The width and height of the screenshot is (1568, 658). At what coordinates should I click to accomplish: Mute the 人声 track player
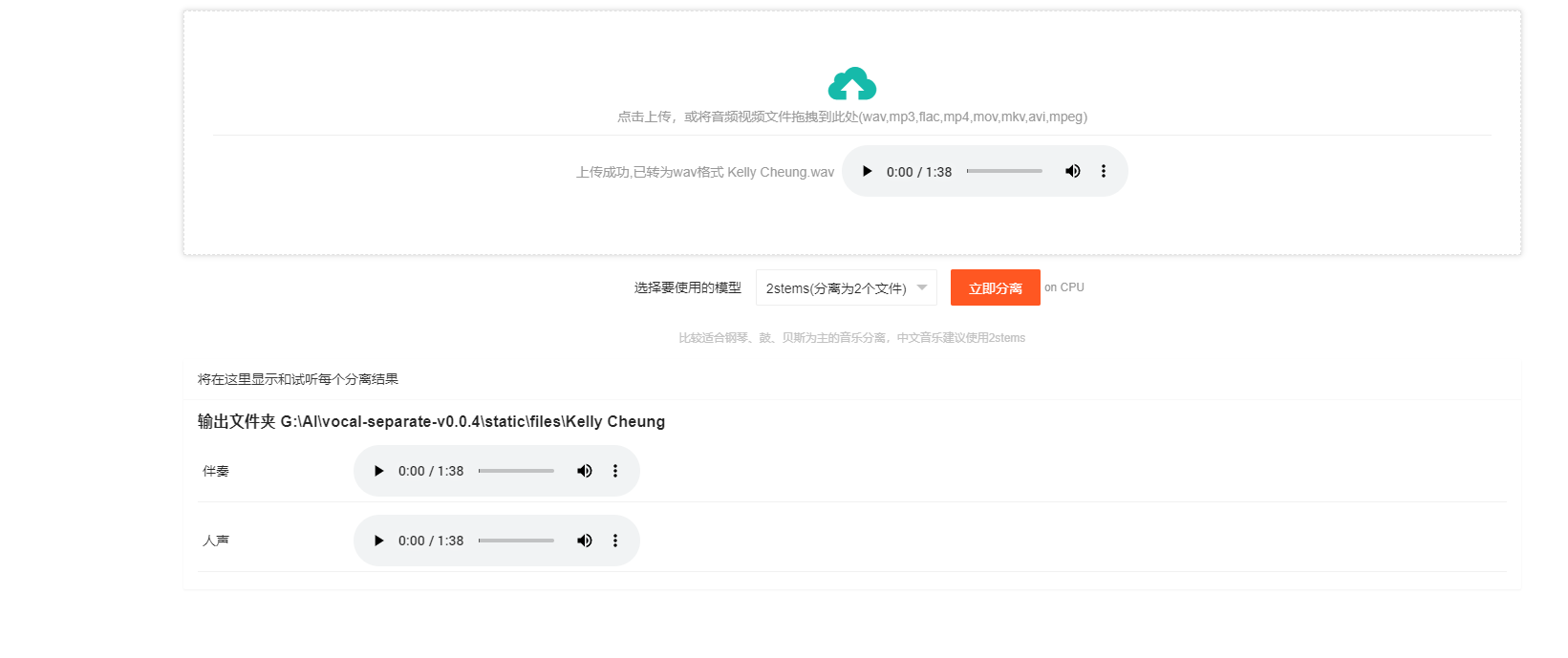pyautogui.click(x=585, y=541)
